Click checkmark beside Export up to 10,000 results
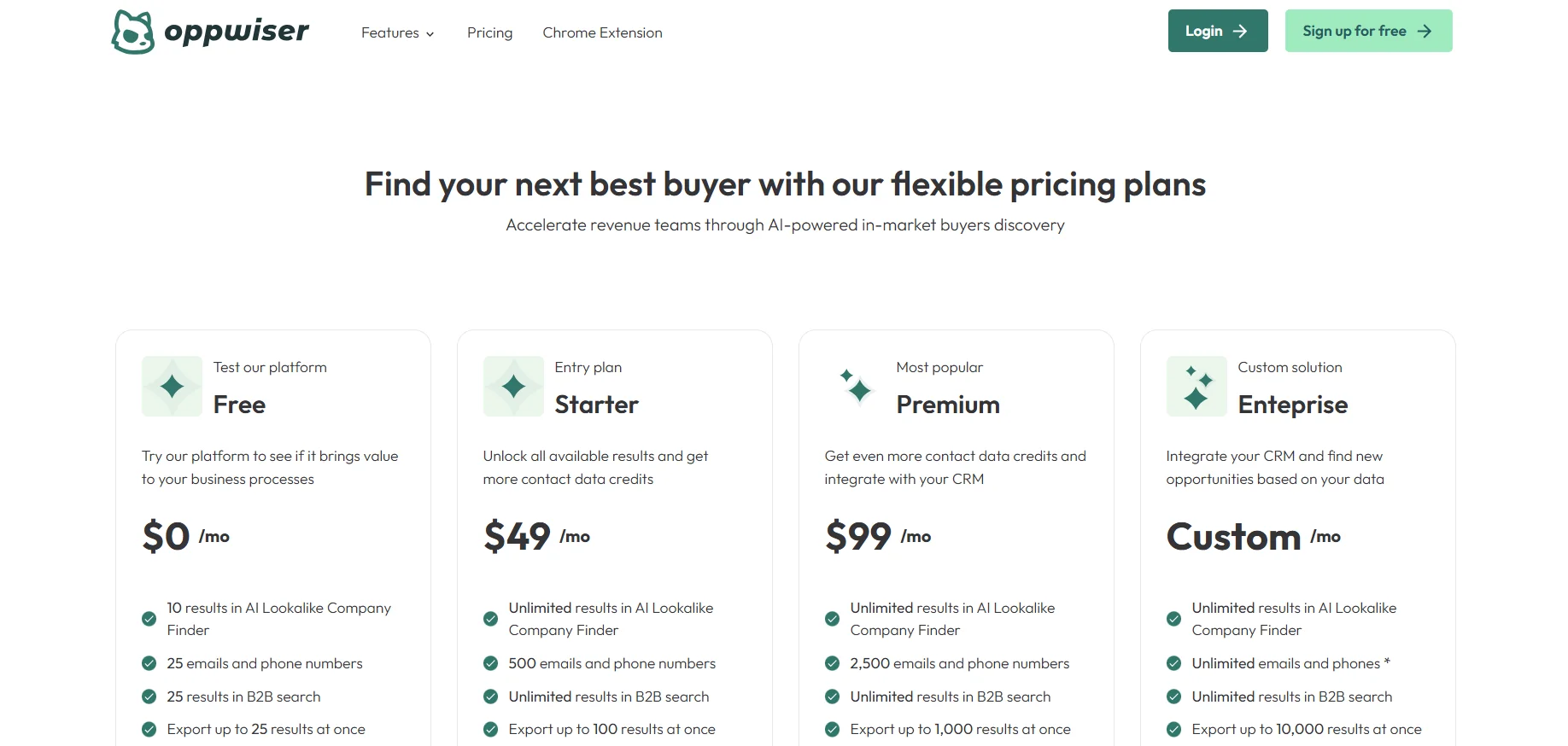 [1173, 729]
